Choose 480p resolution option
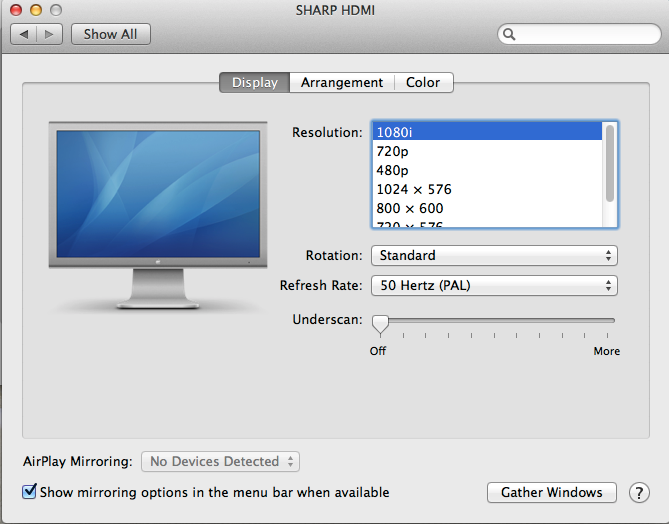The image size is (669, 524). 392,170
